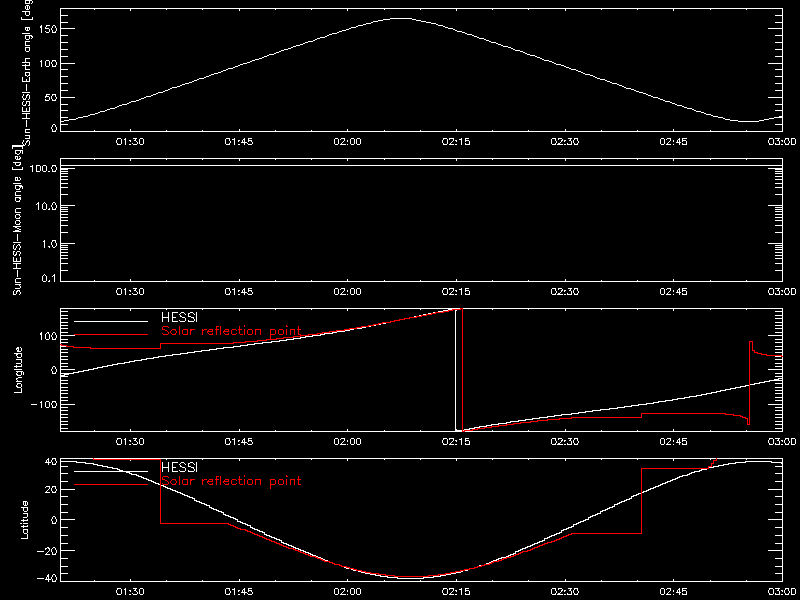Screen dimensions: 800x600
Task: Click the HESSI legend text in Longitude plot
Action: coord(179,318)
